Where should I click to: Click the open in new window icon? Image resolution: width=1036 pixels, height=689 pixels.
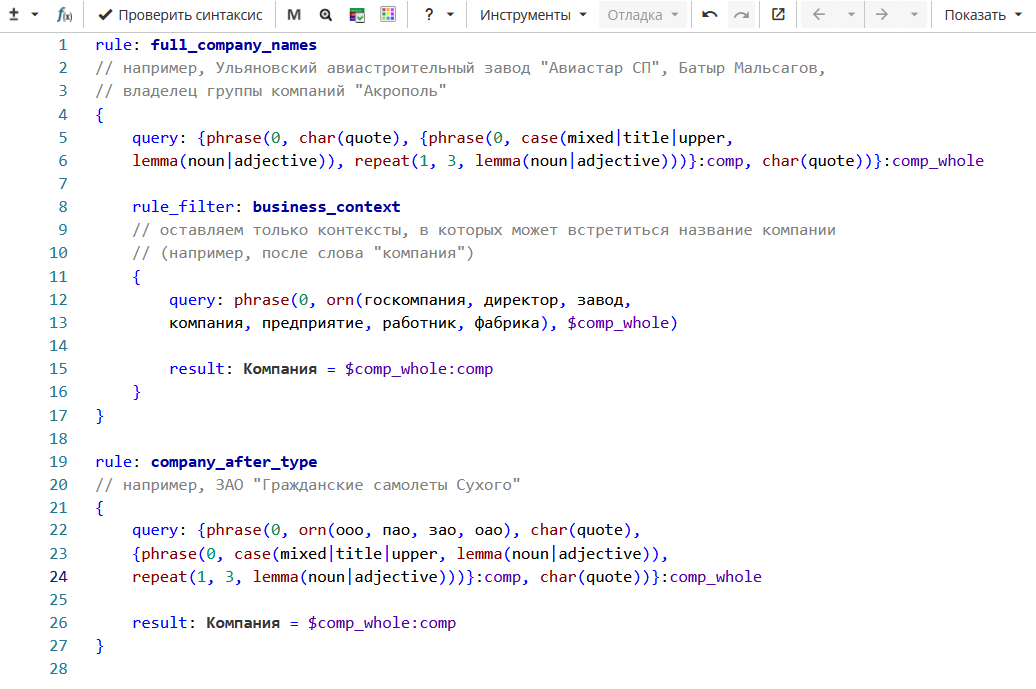[778, 14]
